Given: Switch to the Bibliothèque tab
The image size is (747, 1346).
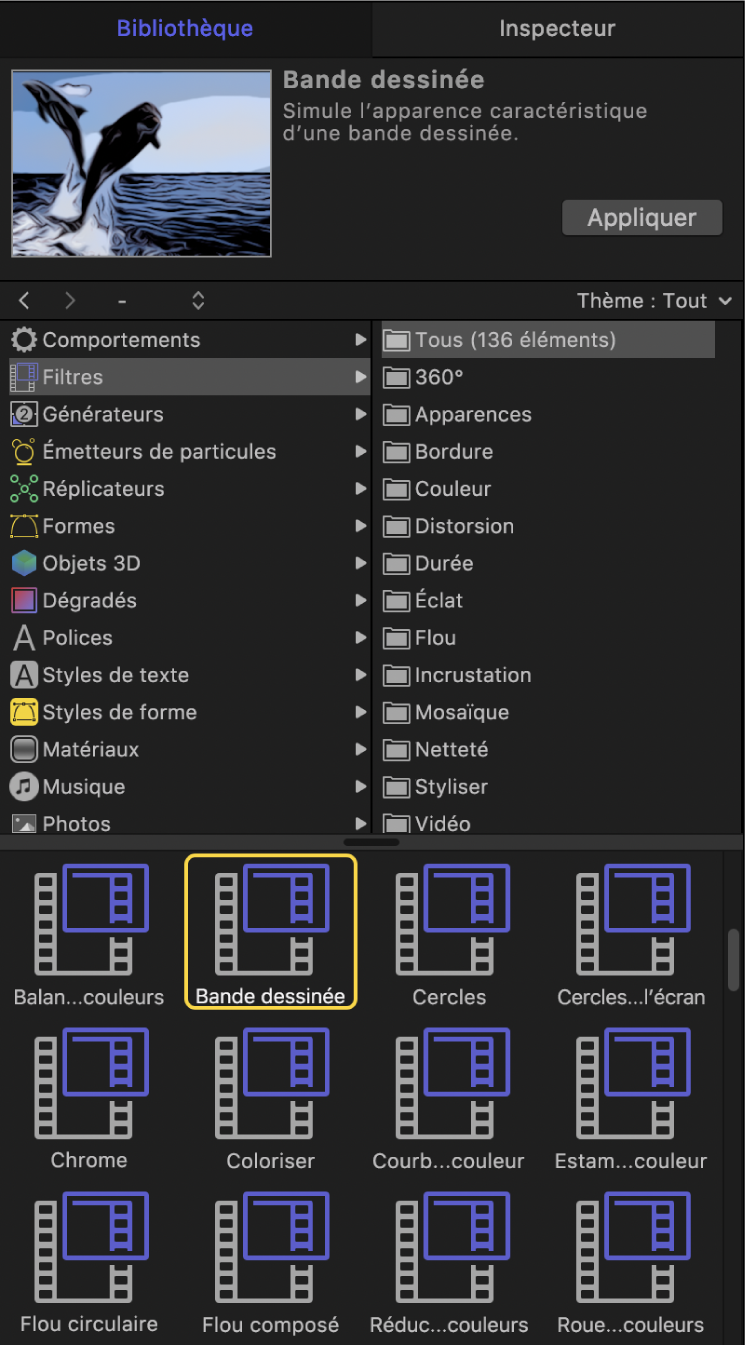Looking at the screenshot, I should pos(185,28).
